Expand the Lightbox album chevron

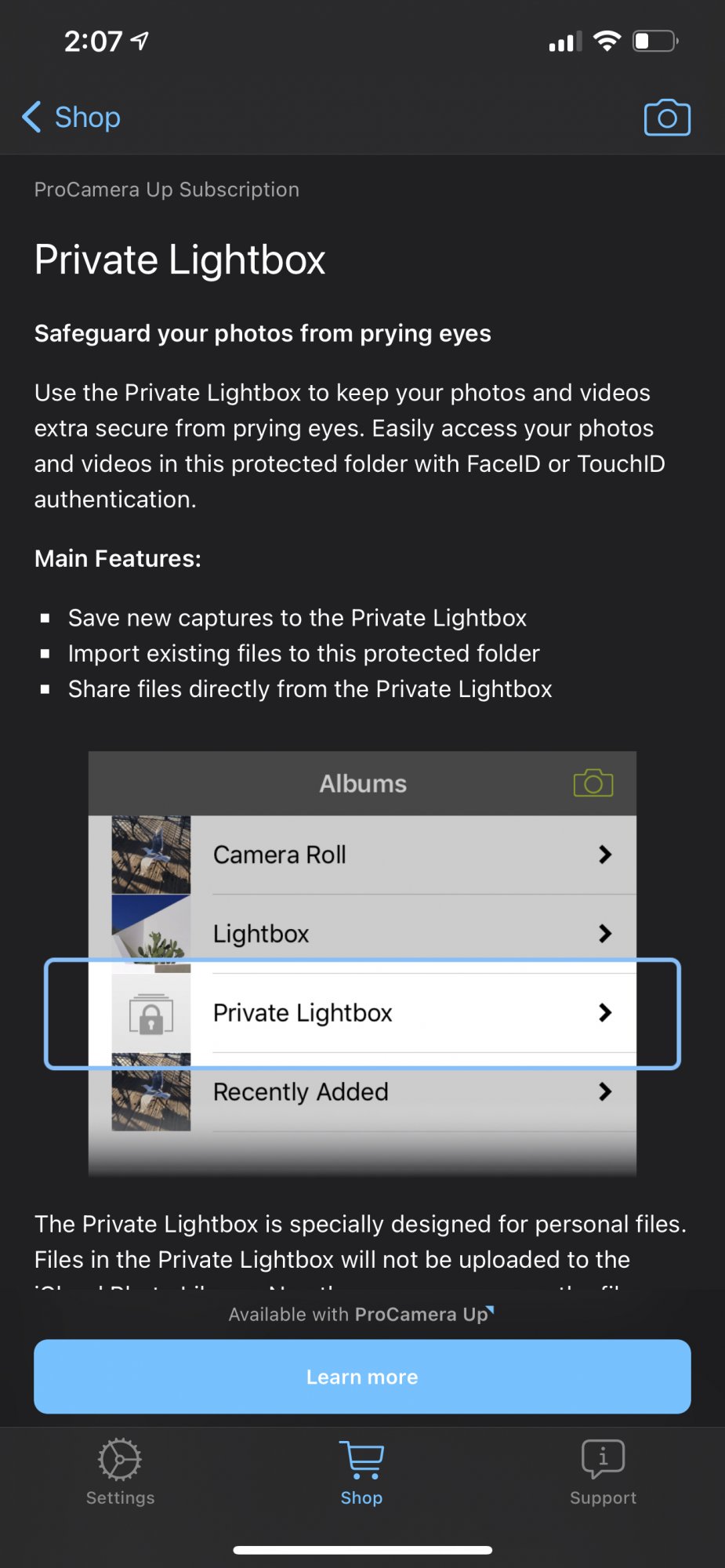click(604, 933)
